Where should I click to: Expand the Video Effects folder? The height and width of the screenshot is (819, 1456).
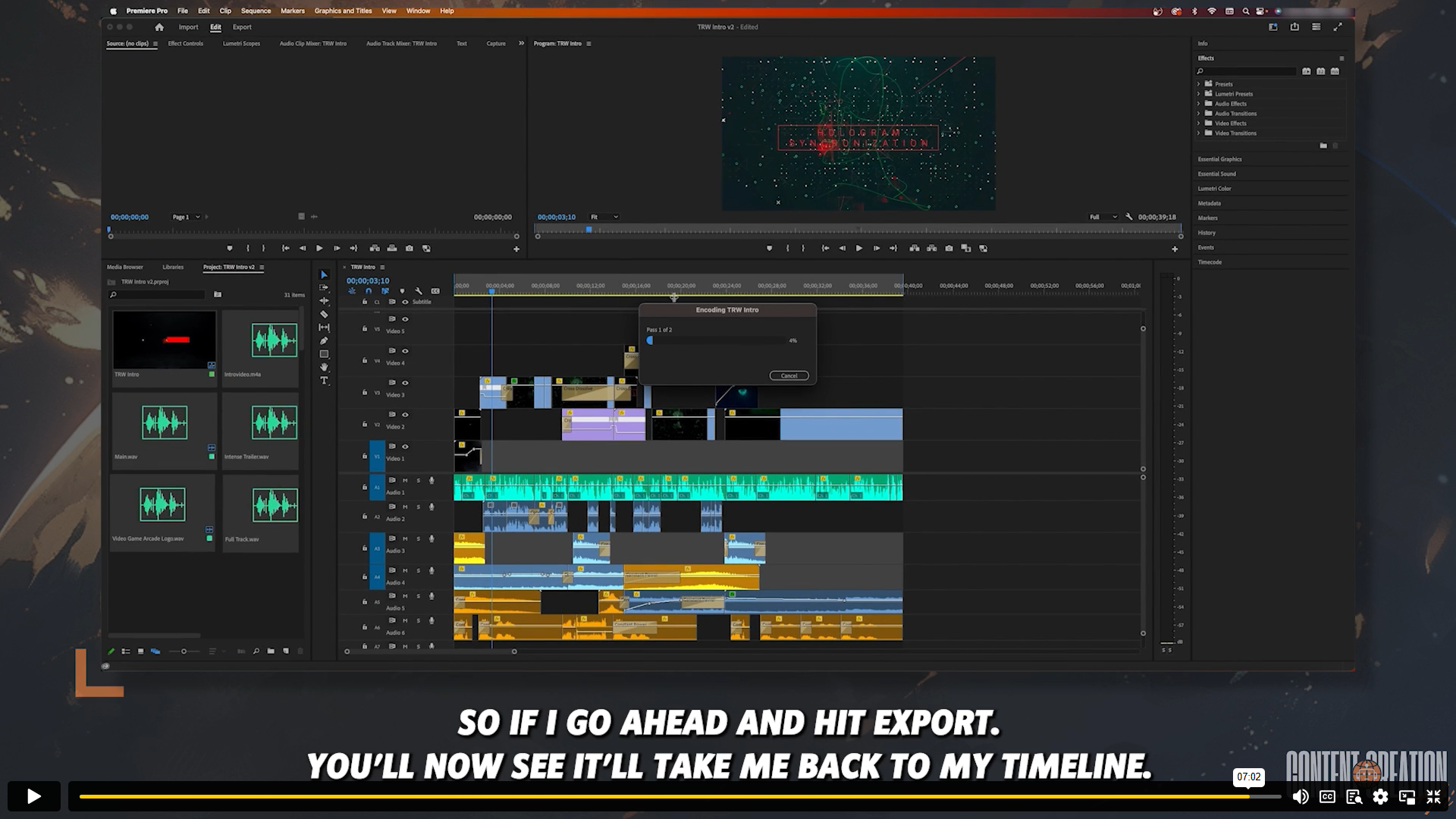click(1199, 123)
